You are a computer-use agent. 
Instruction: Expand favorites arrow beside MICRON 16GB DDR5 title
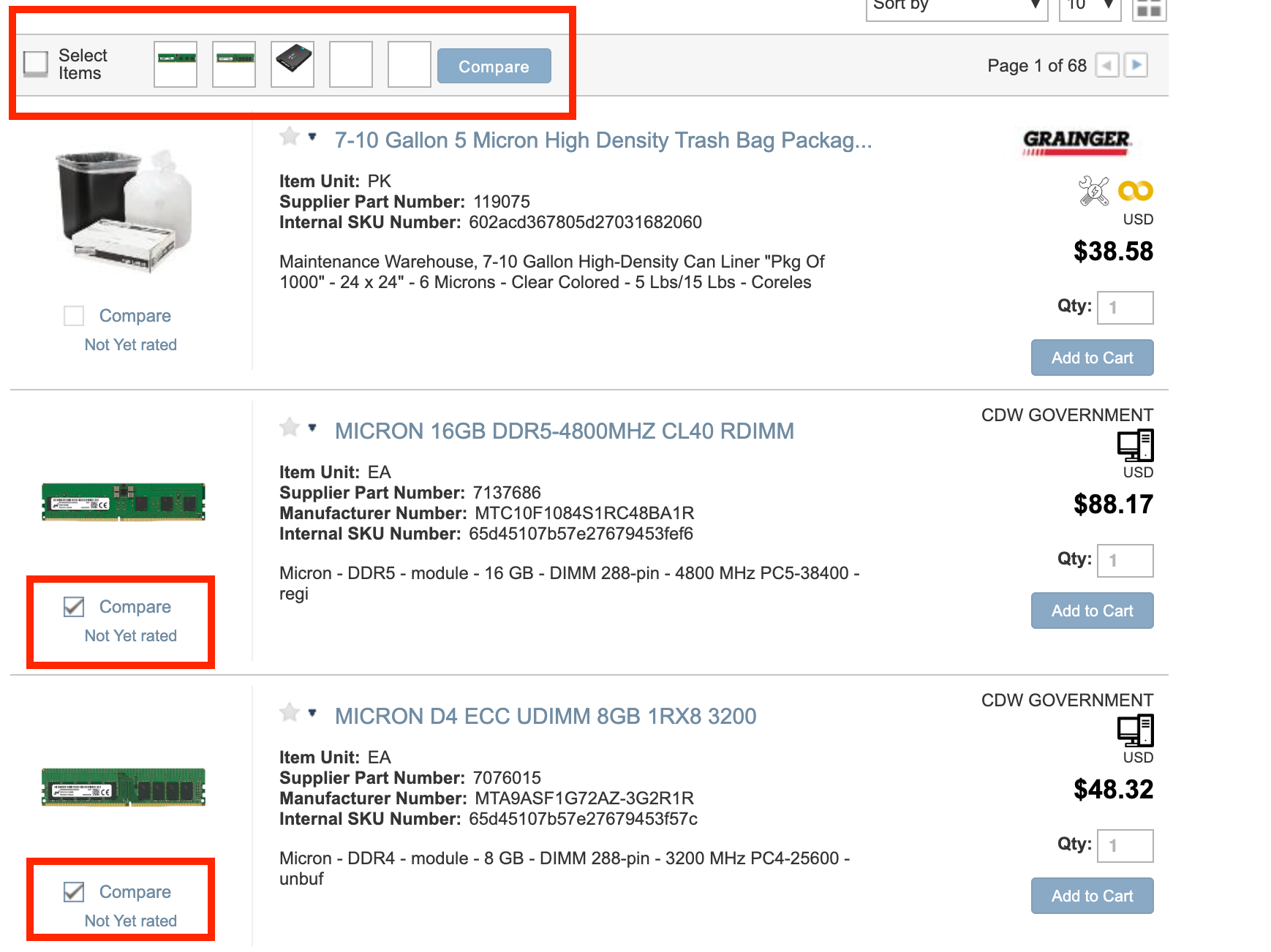coord(312,428)
